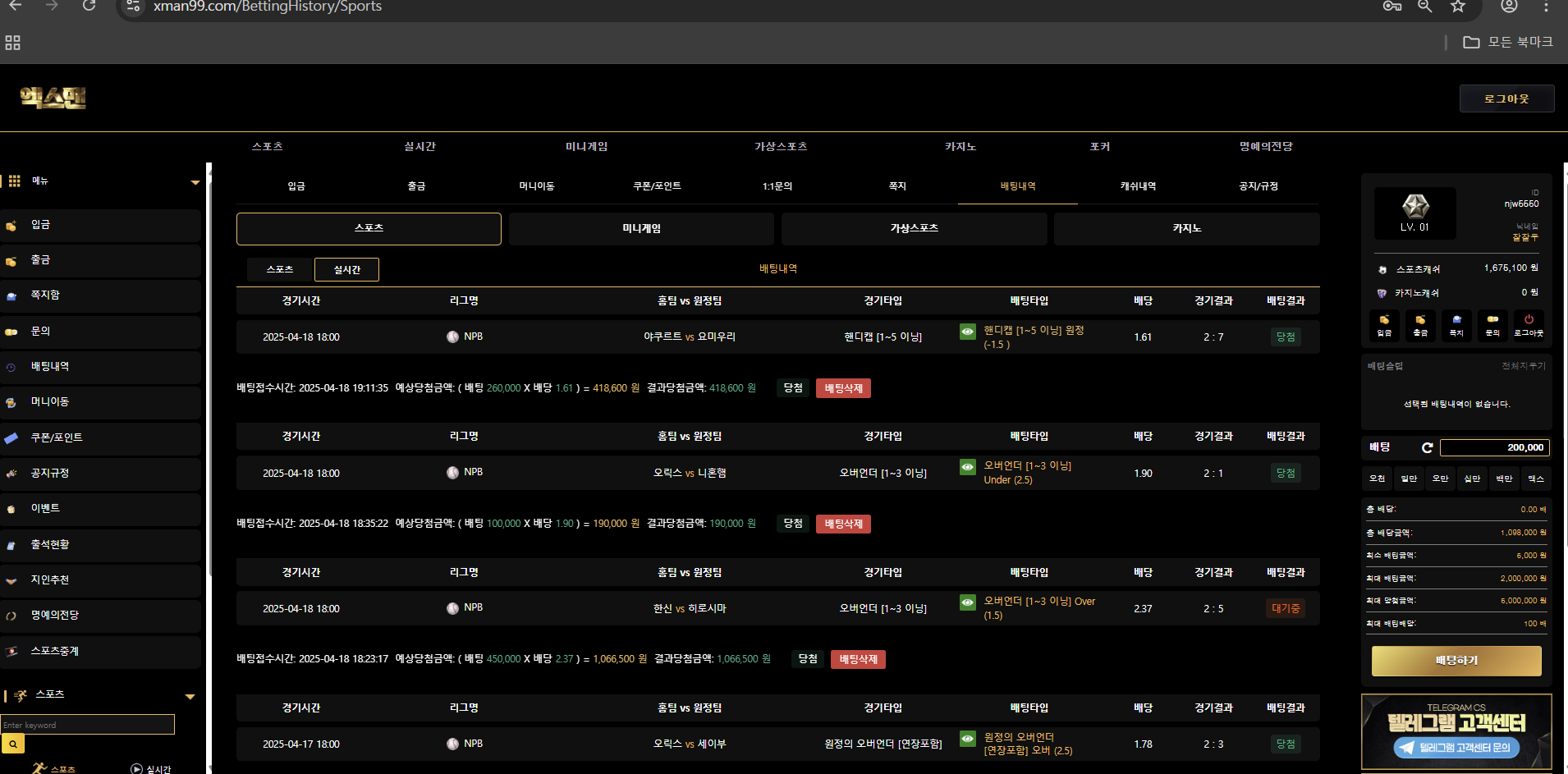This screenshot has width=1568, height=774.
Task: Click the yellow search magnifier button
Action: pos(13,744)
